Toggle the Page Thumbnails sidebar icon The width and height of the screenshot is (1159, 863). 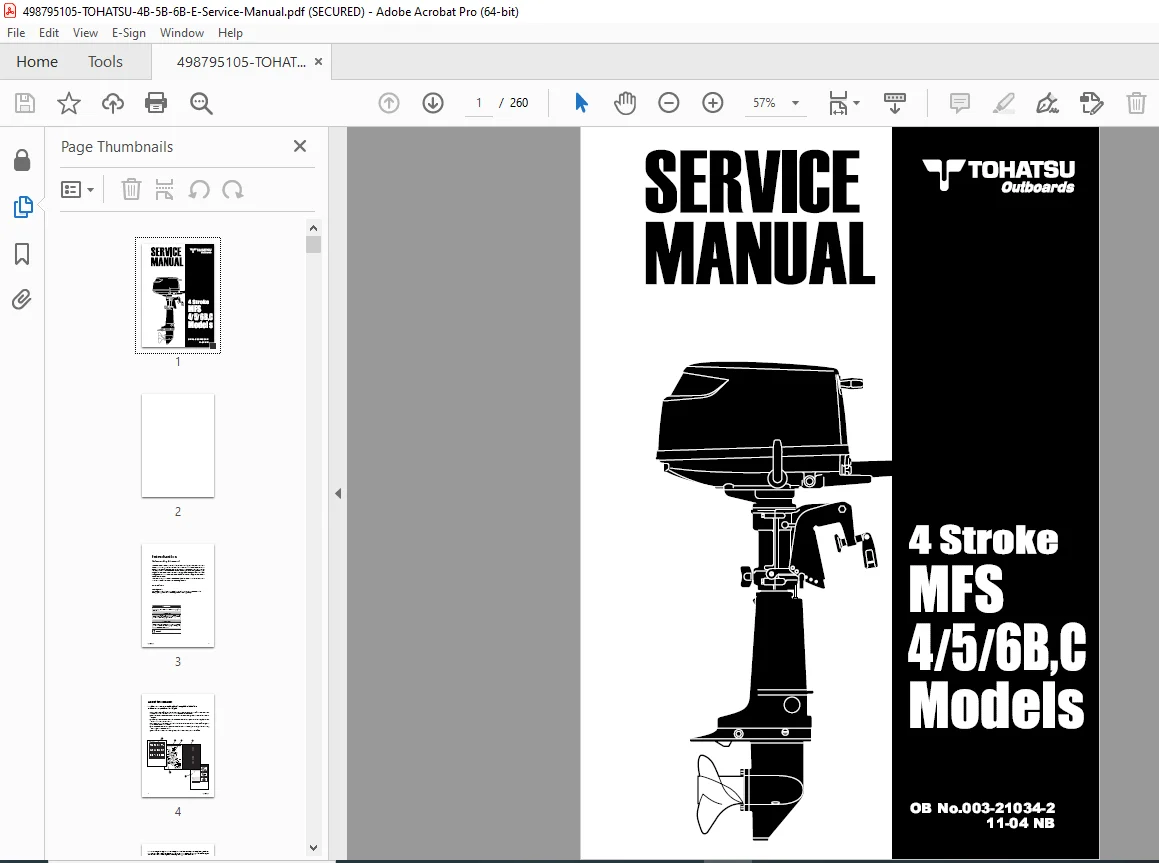coord(23,207)
